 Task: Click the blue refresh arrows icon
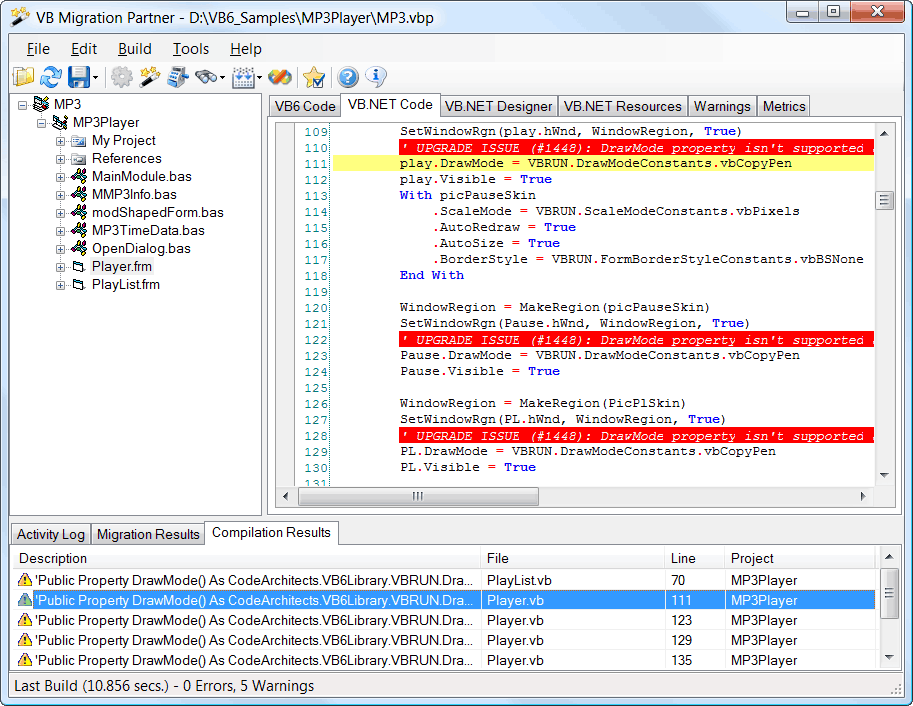[51, 76]
